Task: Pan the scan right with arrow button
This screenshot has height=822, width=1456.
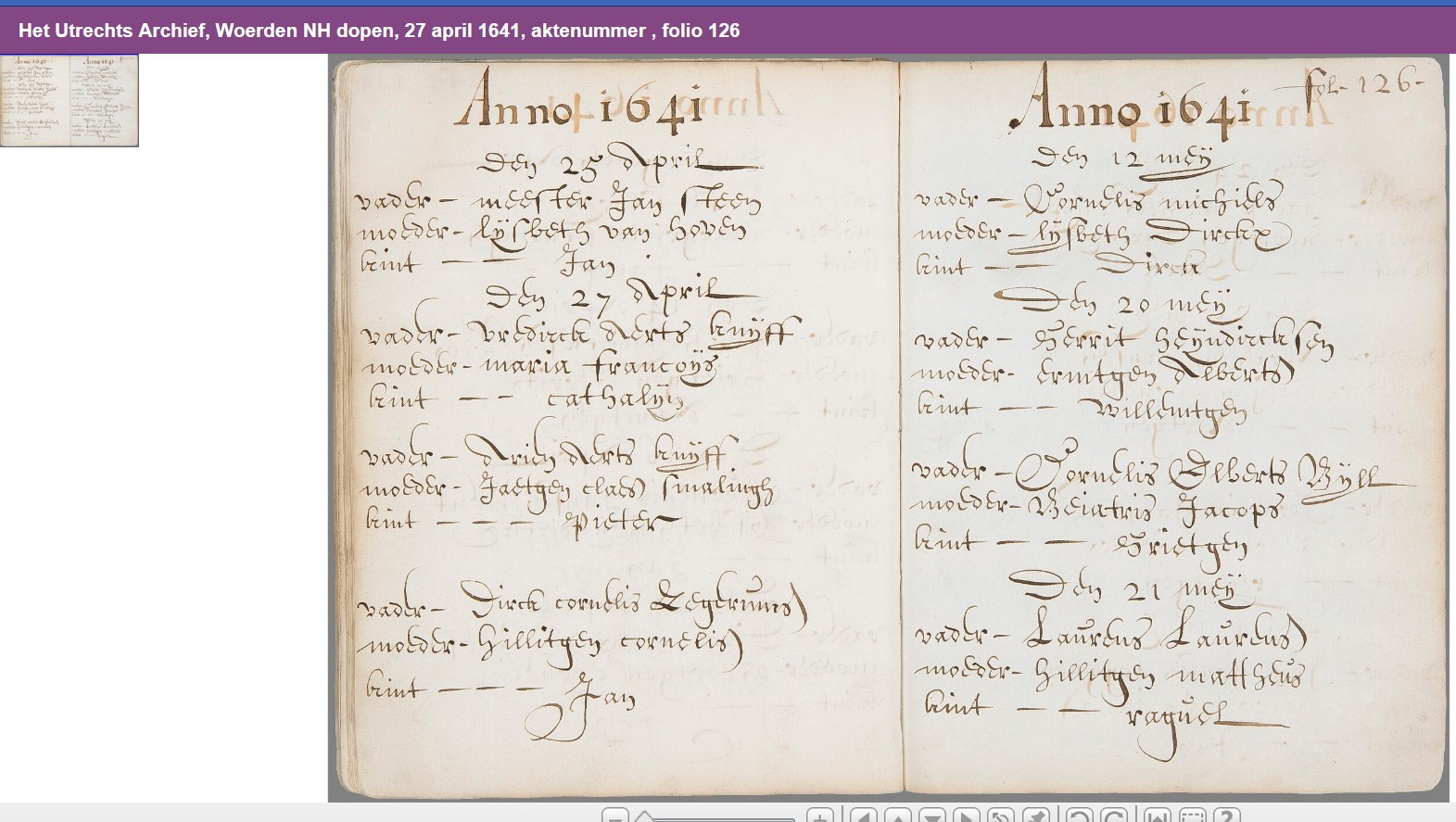Action: [967, 816]
